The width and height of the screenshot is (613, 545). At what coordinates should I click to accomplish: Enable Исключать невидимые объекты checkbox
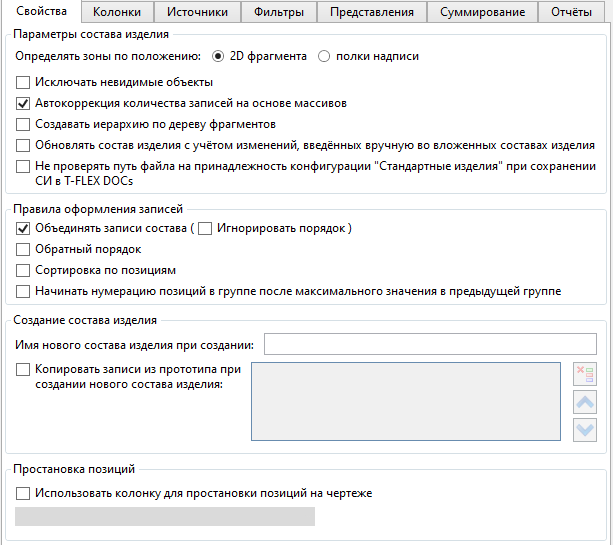point(23,82)
